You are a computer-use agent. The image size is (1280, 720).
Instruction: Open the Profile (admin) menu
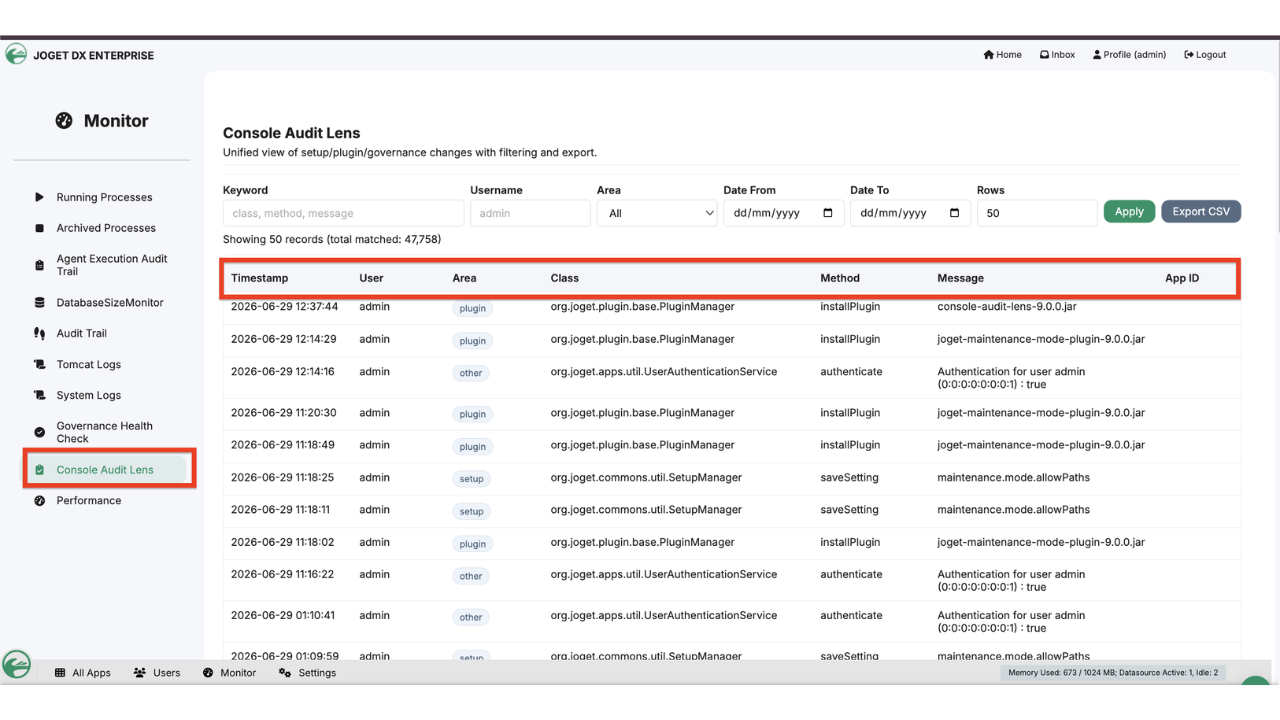tap(1130, 55)
